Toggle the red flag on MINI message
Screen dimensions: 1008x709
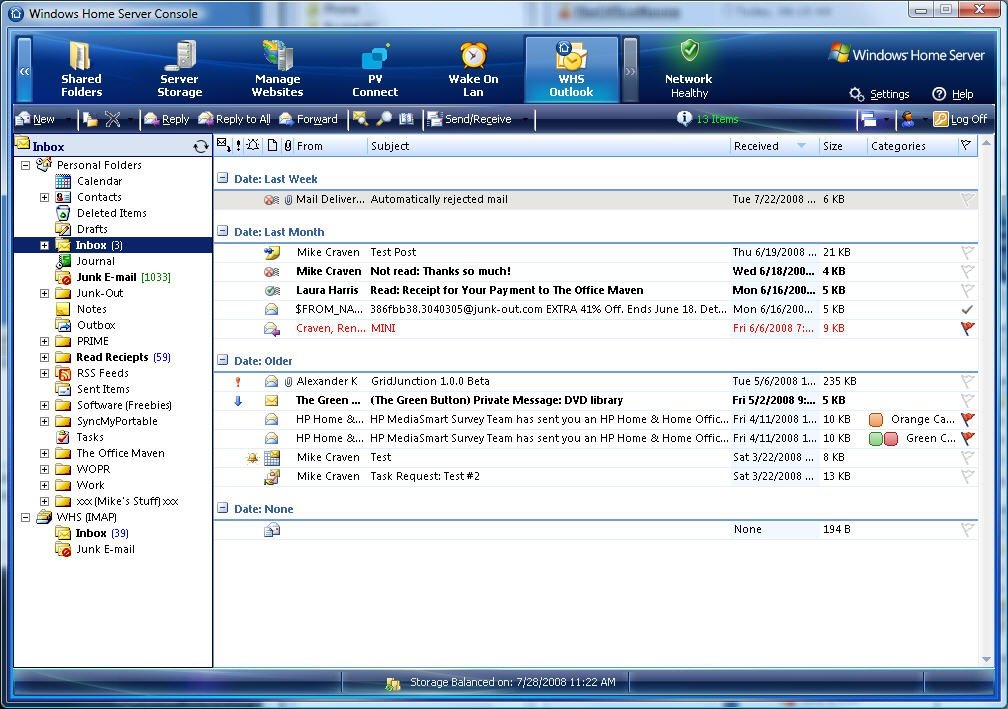click(967, 328)
